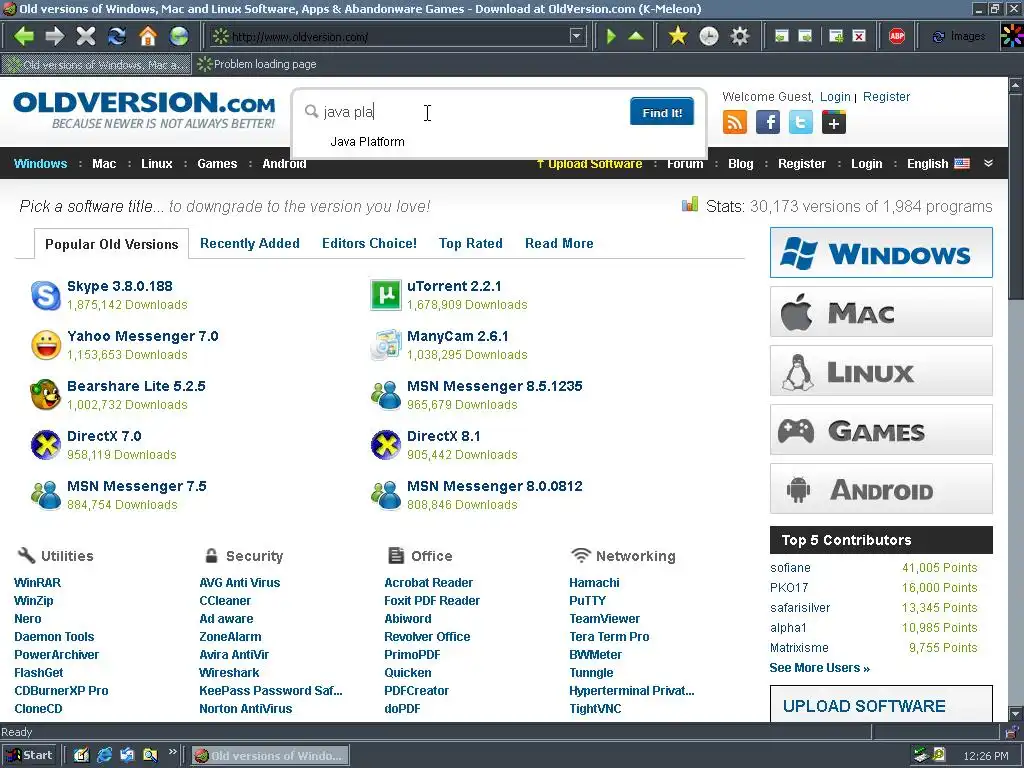Click the page vertical scrollbar down arrow
Screen dimensions: 1024x768
(1016, 714)
